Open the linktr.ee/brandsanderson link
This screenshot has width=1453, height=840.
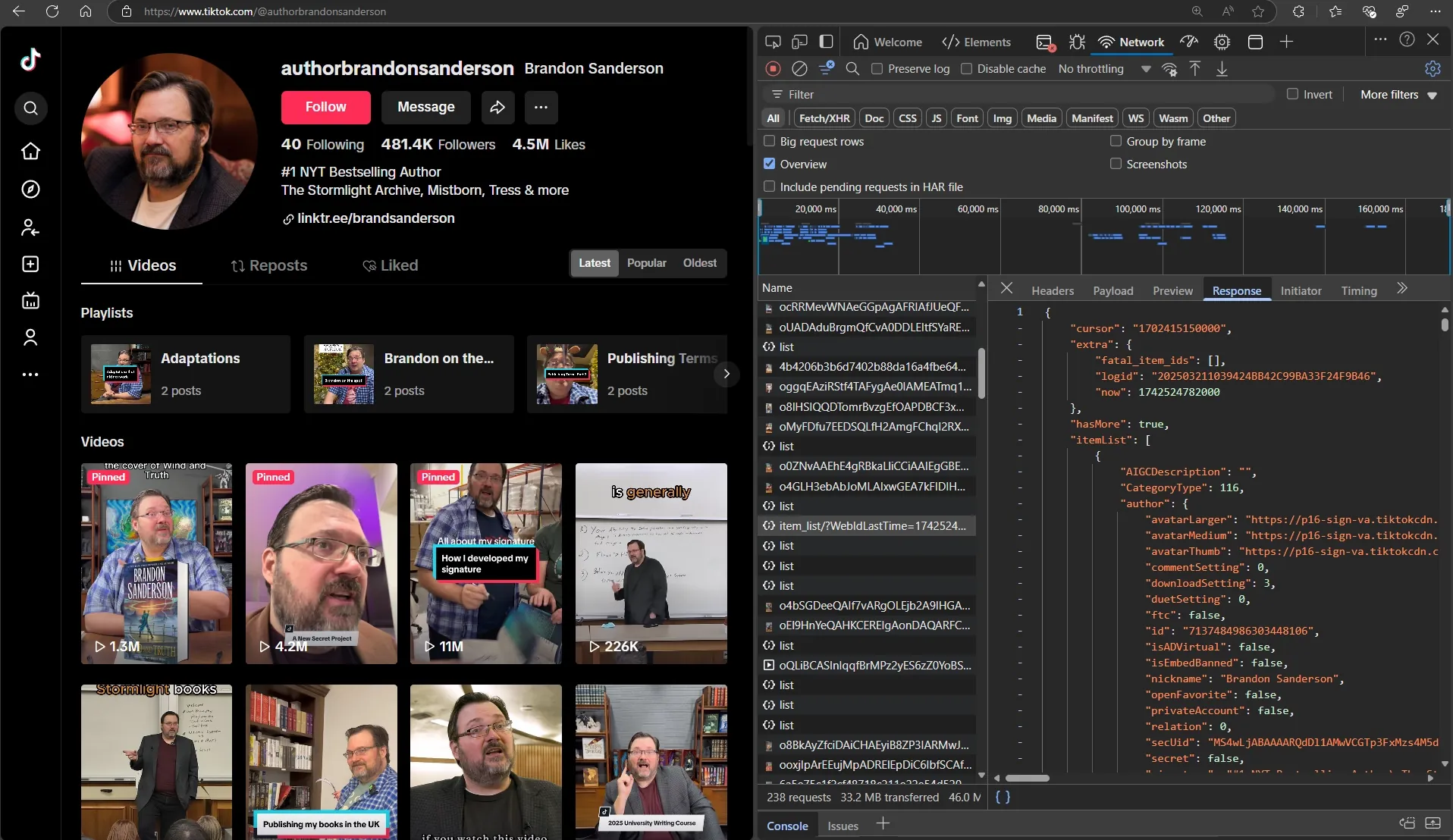pyautogui.click(x=375, y=218)
